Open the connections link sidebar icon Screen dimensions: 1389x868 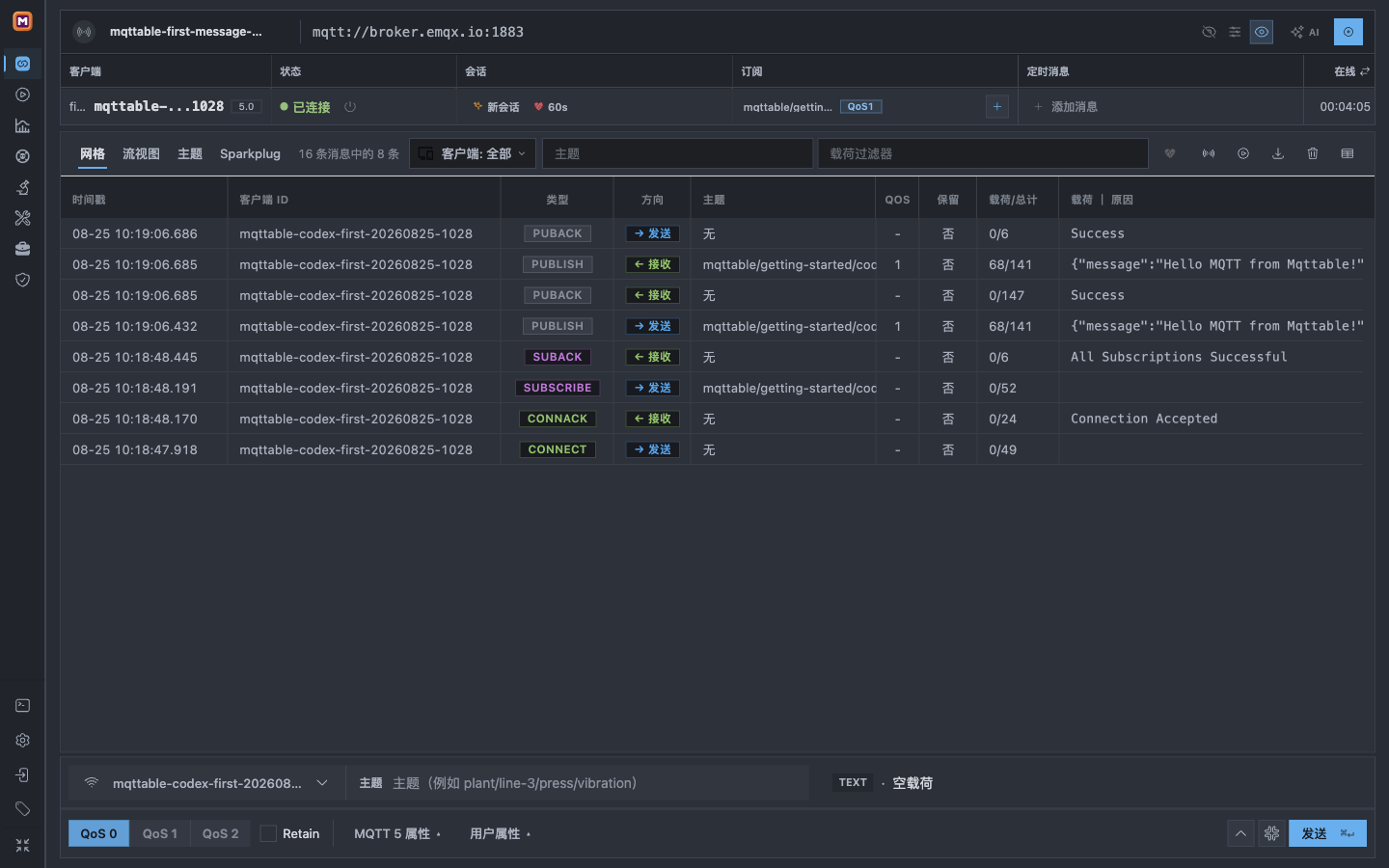pyautogui.click(x=22, y=64)
